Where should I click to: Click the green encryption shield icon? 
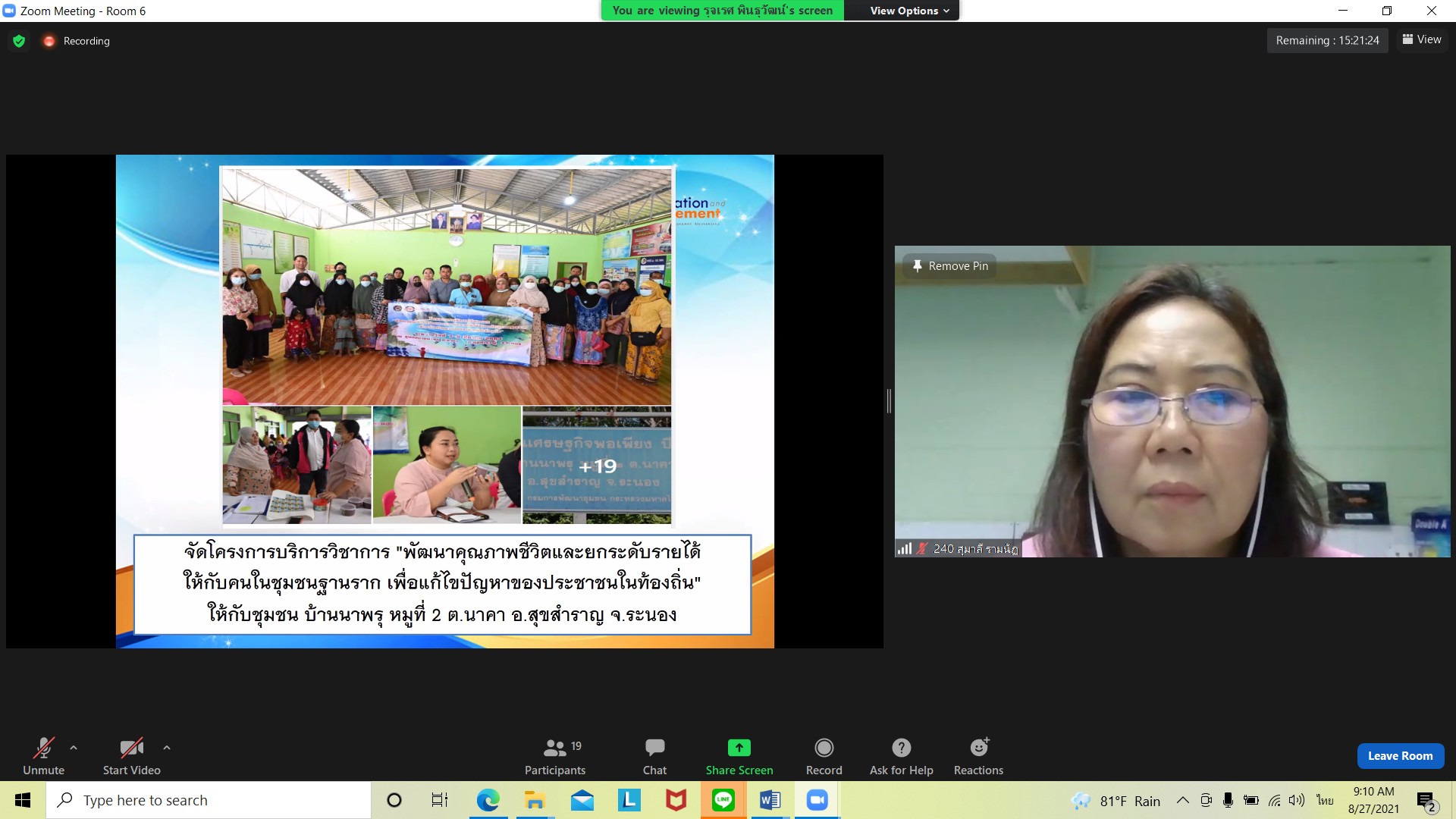19,41
